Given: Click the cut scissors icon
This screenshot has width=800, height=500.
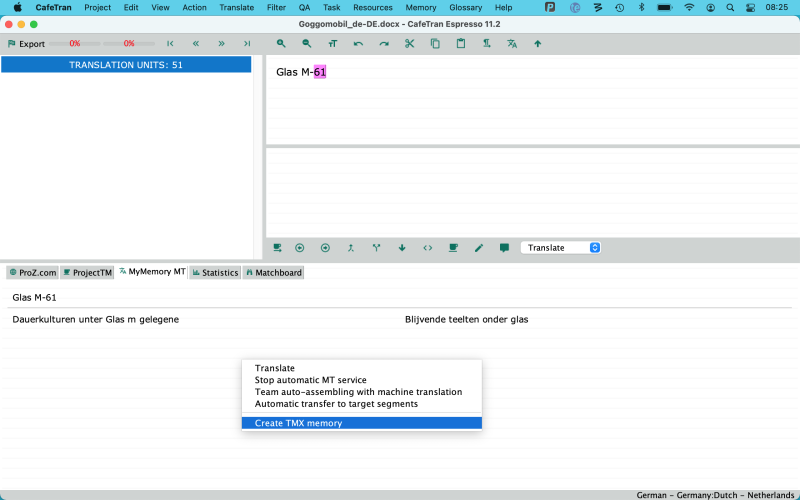Looking at the screenshot, I should pyautogui.click(x=409, y=44).
